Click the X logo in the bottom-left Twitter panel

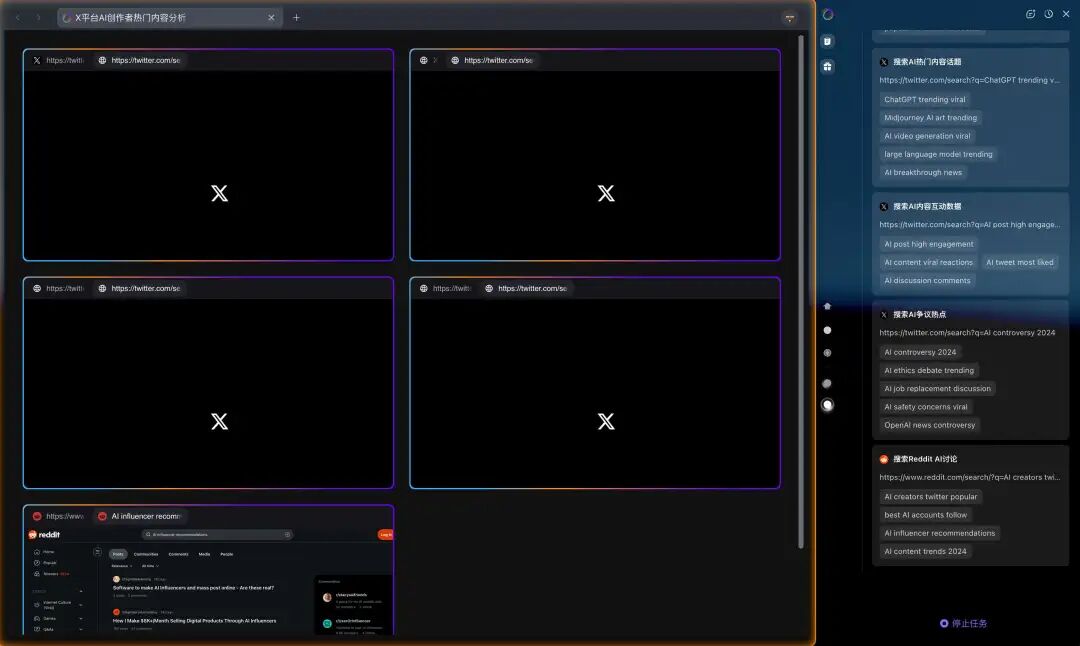(x=219, y=421)
